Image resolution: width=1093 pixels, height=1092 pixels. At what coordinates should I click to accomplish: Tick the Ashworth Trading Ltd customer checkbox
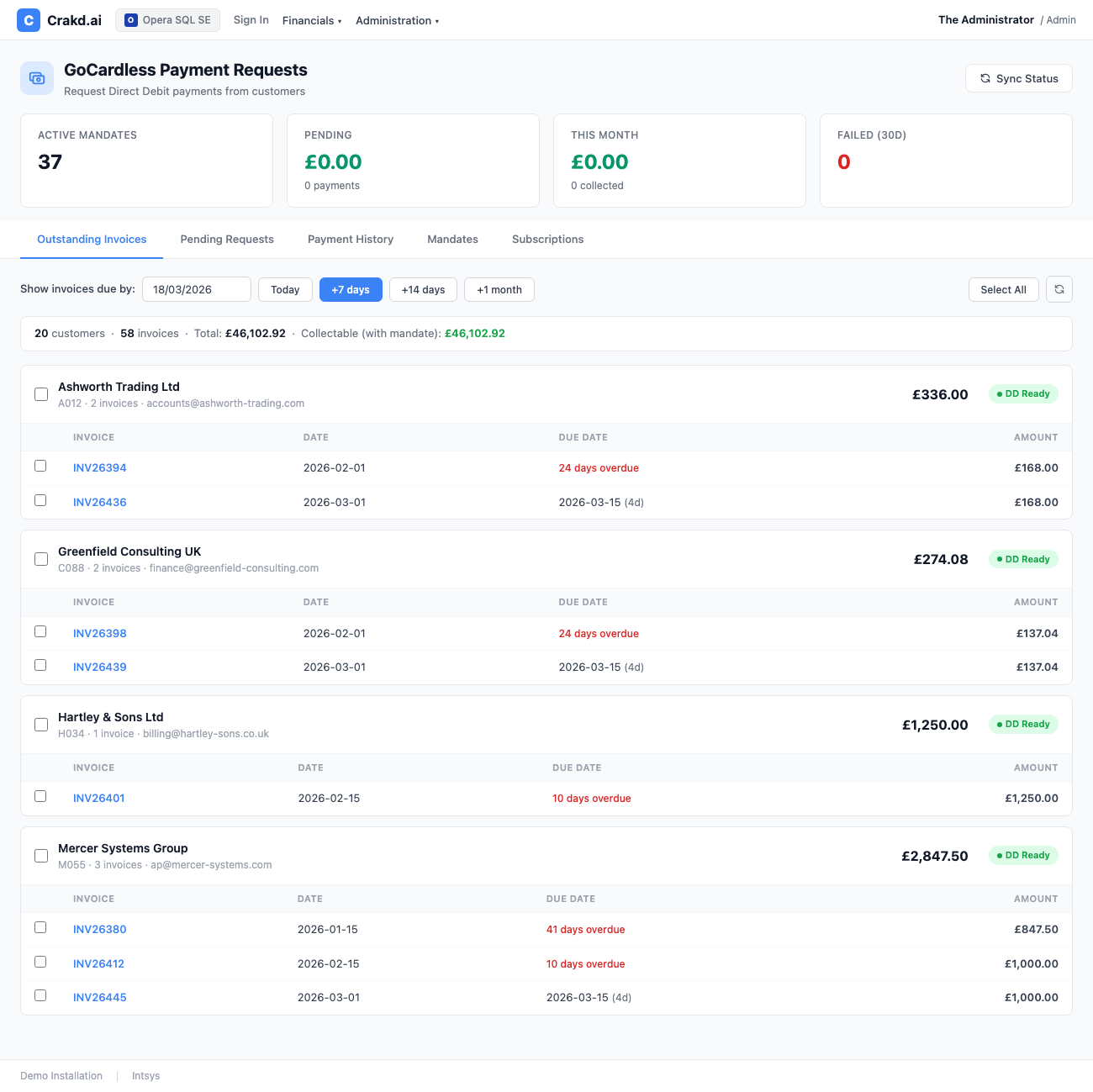tap(41, 394)
